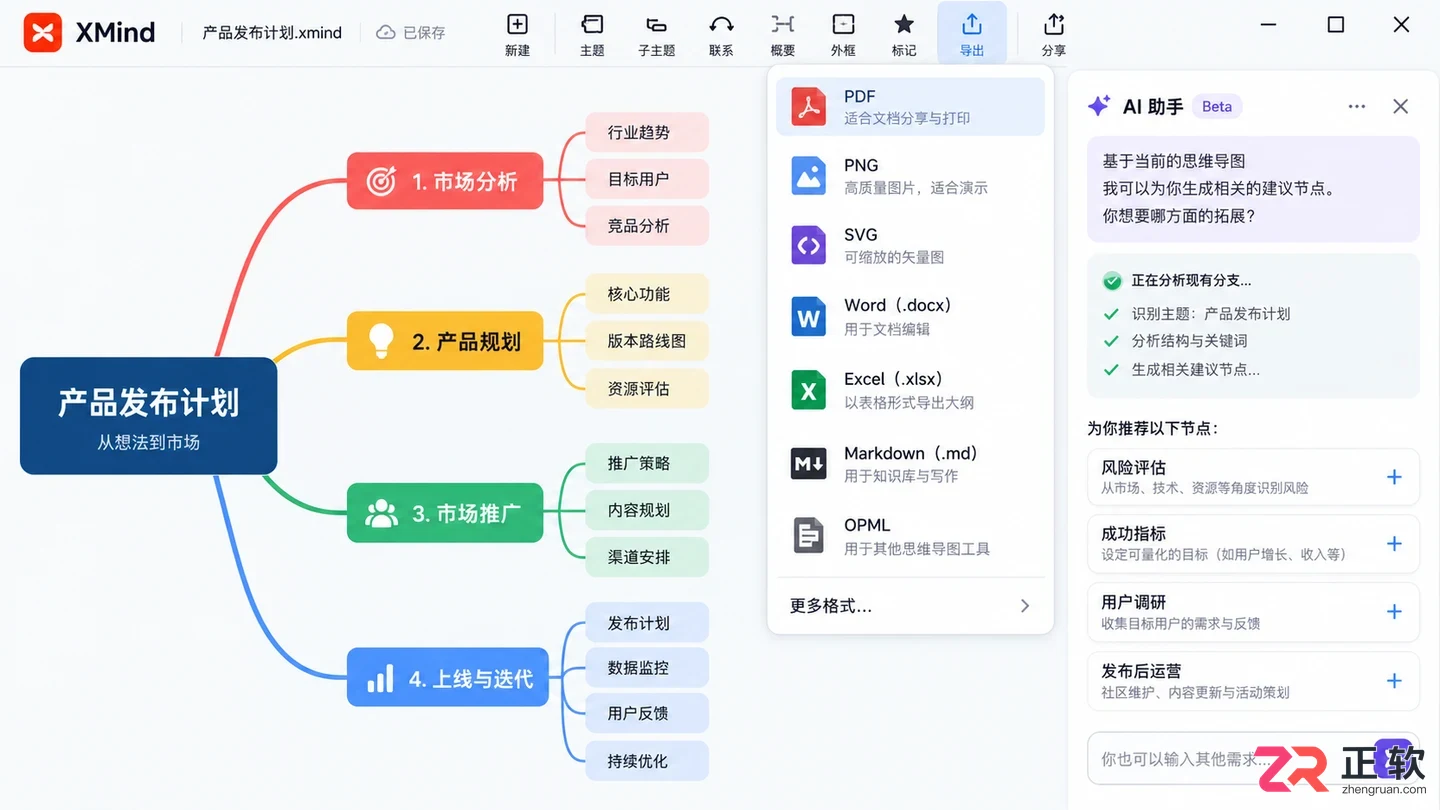Click the Beta badge in AI panel
Viewport: 1440px width, 810px height.
click(1217, 107)
